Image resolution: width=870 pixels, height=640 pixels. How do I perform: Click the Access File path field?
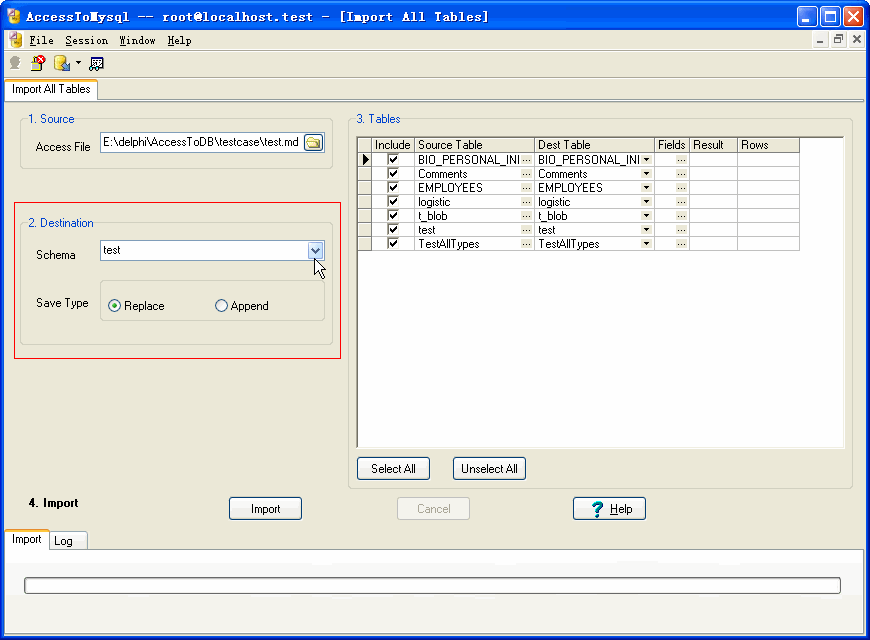click(202, 143)
